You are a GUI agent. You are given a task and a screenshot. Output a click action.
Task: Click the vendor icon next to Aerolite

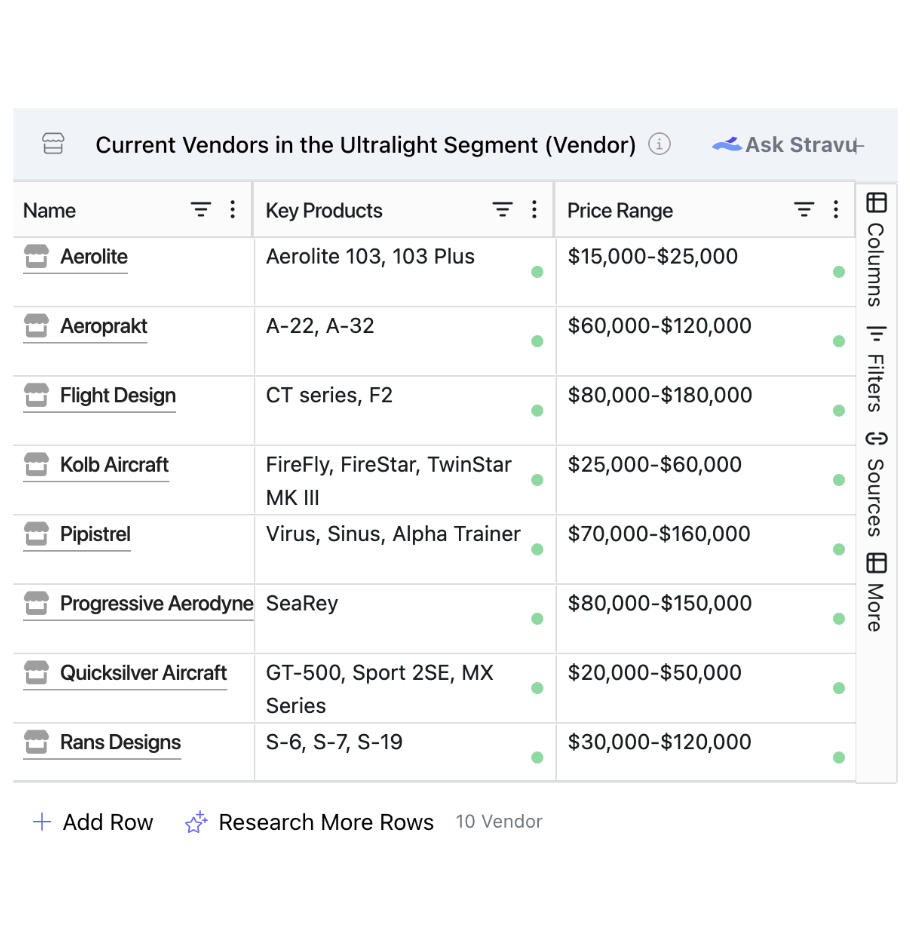pyautogui.click(x=36, y=257)
